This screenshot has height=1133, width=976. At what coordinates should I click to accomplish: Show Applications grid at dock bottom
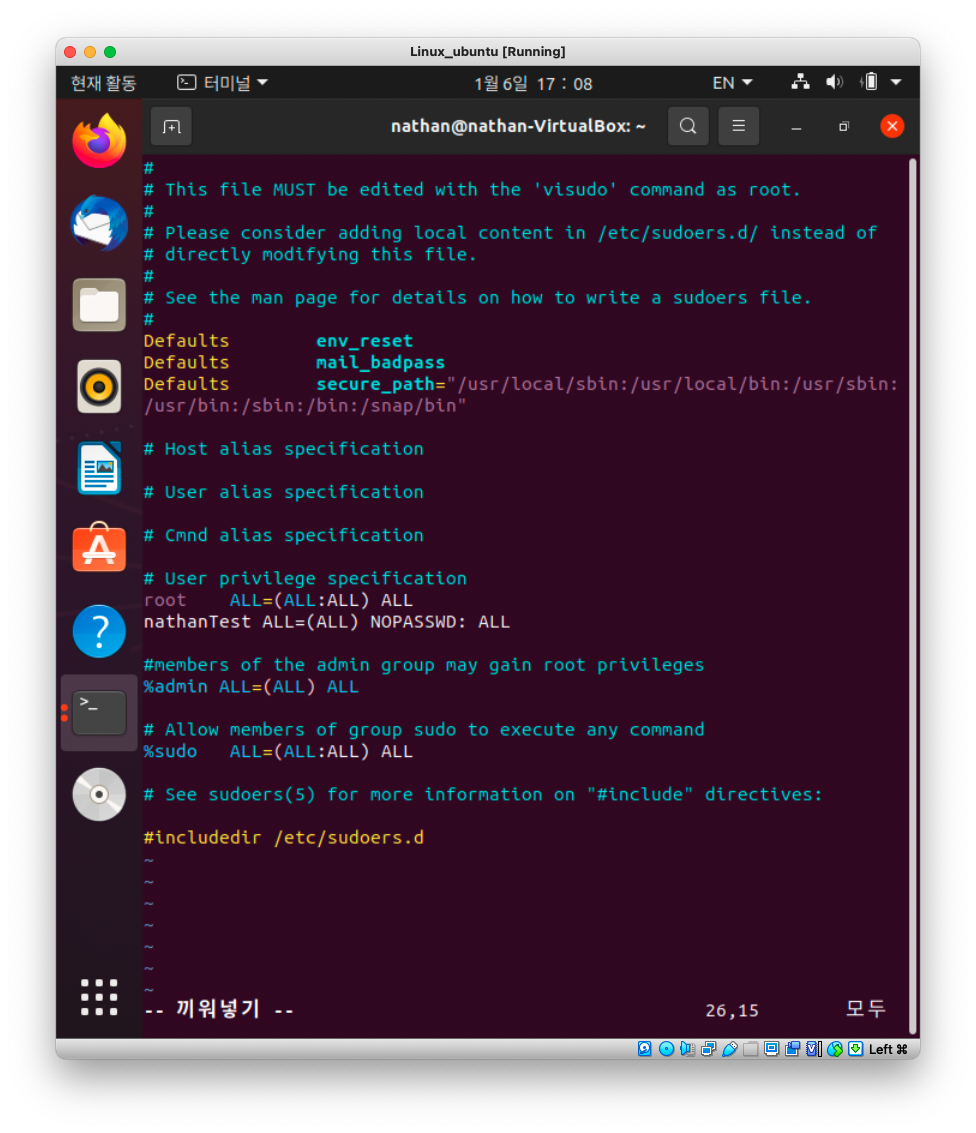pyautogui.click(x=99, y=997)
